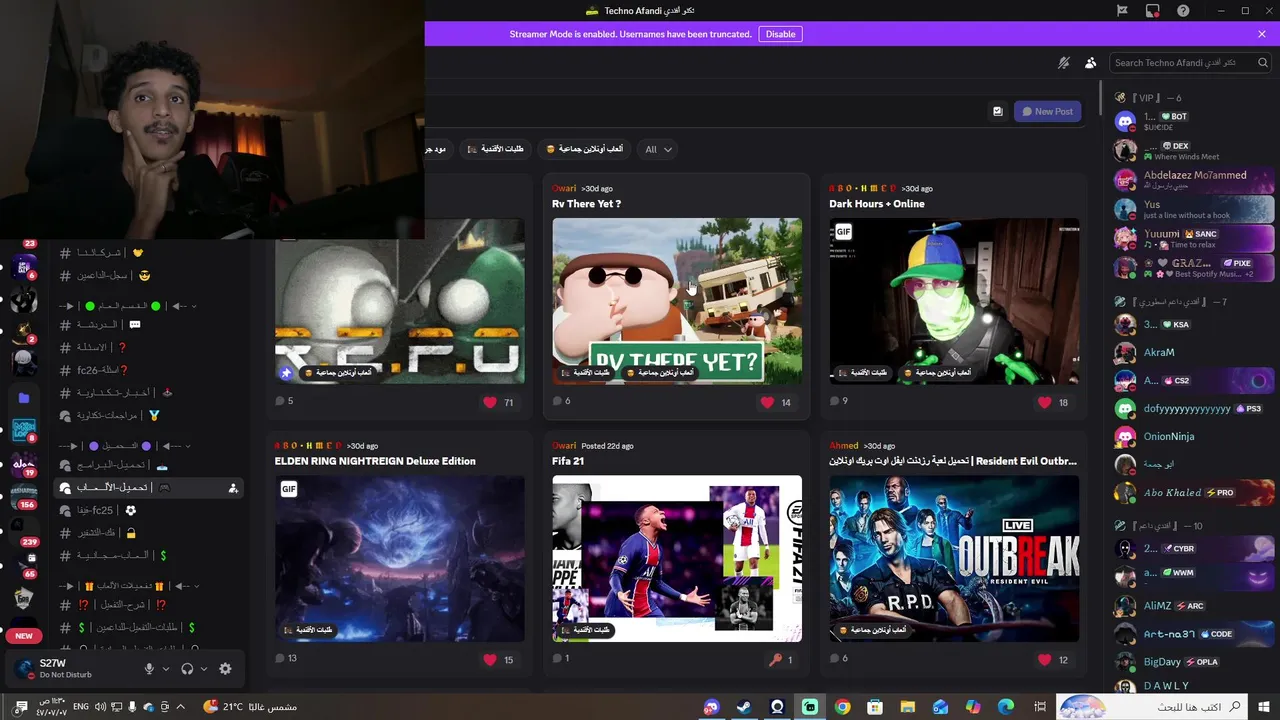
Task: Open the Rv There Yet ? post
Action: pos(586,204)
